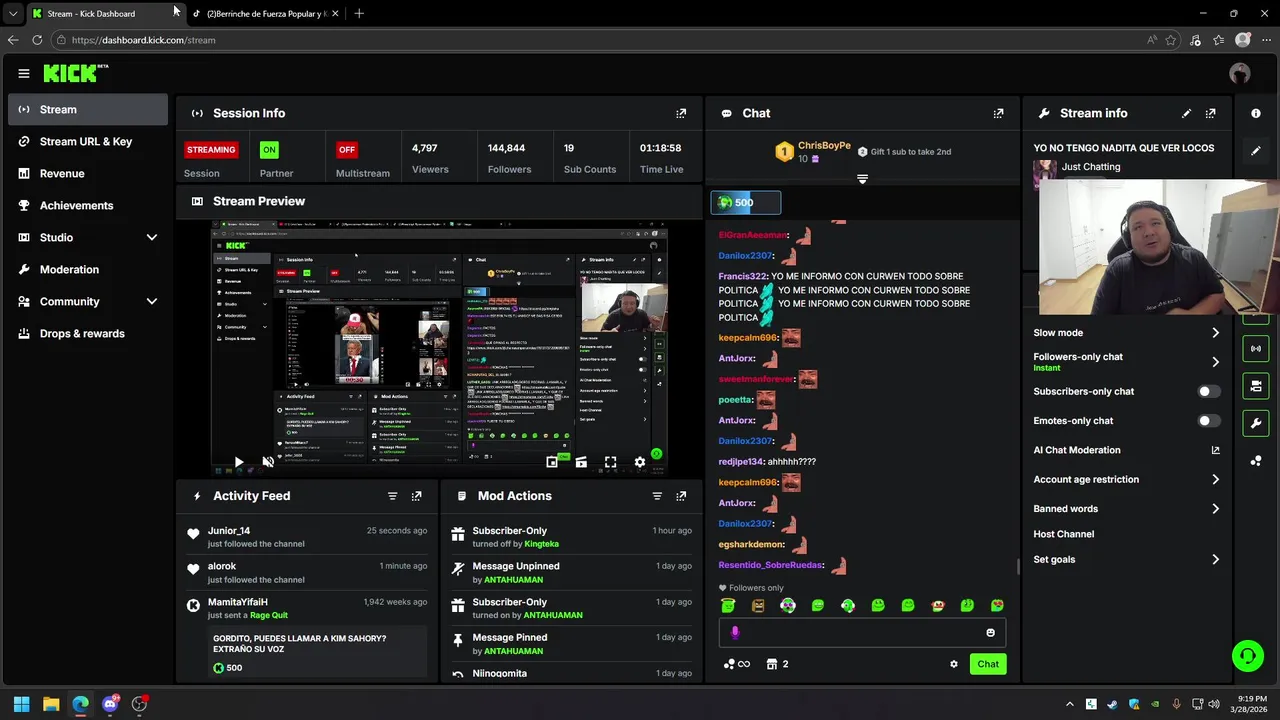Reload the page in the browser
The image size is (1280, 720).
pyautogui.click(x=37, y=40)
